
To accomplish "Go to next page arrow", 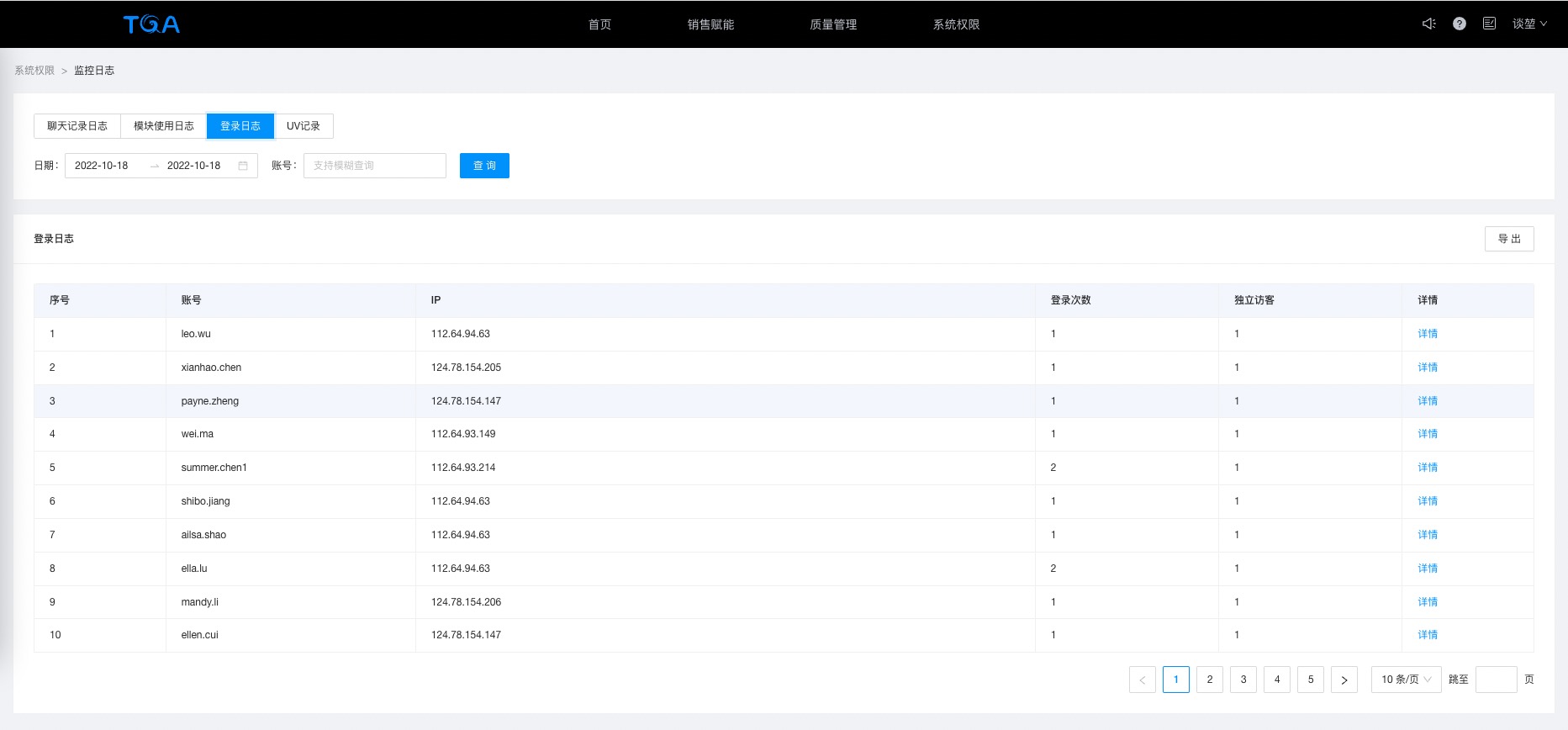I will pyautogui.click(x=1344, y=680).
